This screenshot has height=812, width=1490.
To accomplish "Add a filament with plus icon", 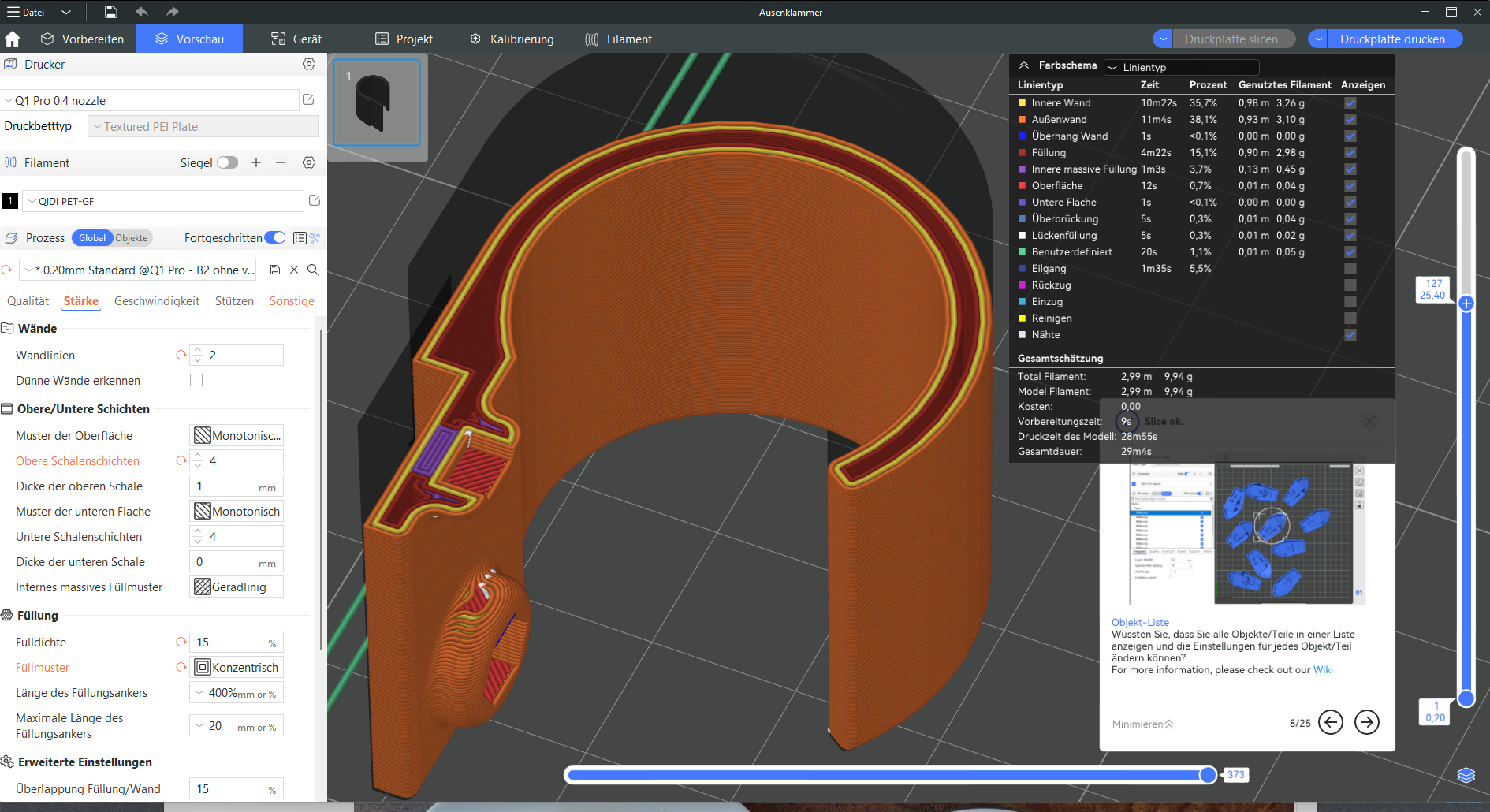I will pyautogui.click(x=256, y=162).
